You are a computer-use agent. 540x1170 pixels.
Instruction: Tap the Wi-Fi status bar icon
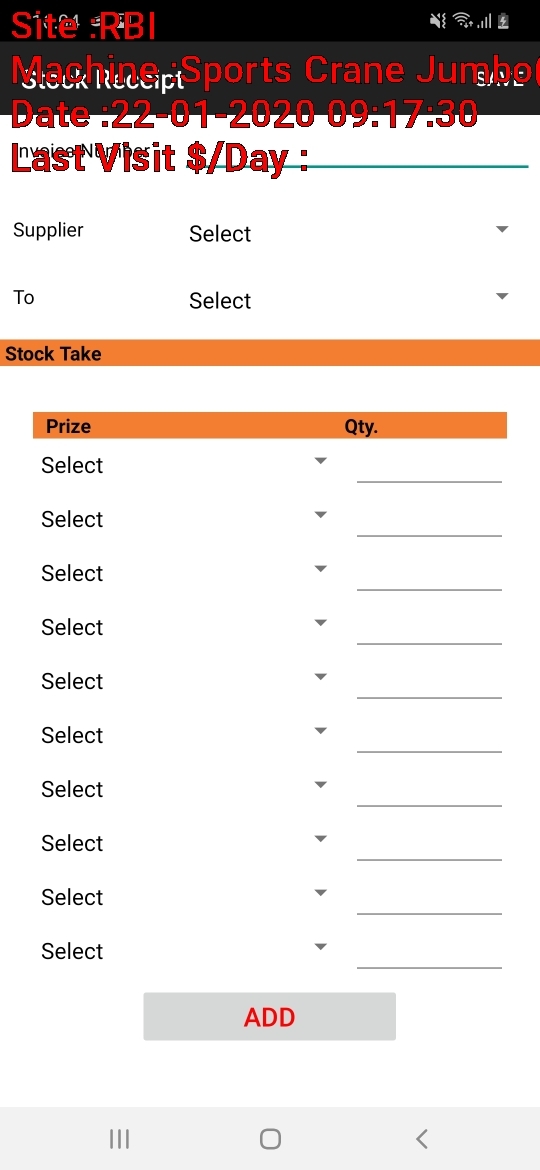[x=463, y=21]
